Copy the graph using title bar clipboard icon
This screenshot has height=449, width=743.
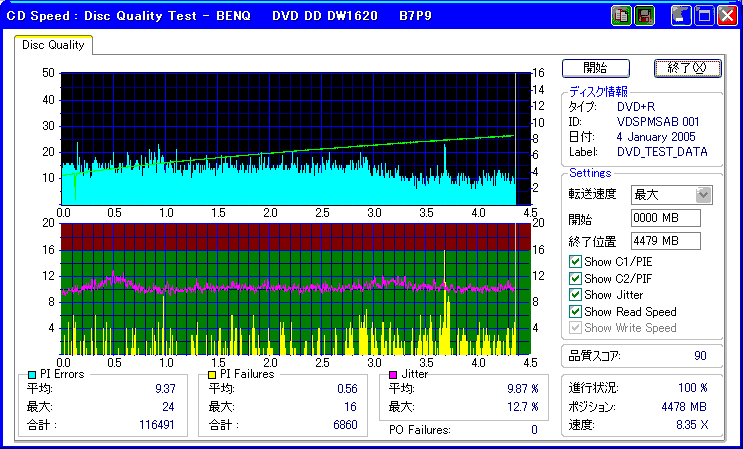point(621,16)
